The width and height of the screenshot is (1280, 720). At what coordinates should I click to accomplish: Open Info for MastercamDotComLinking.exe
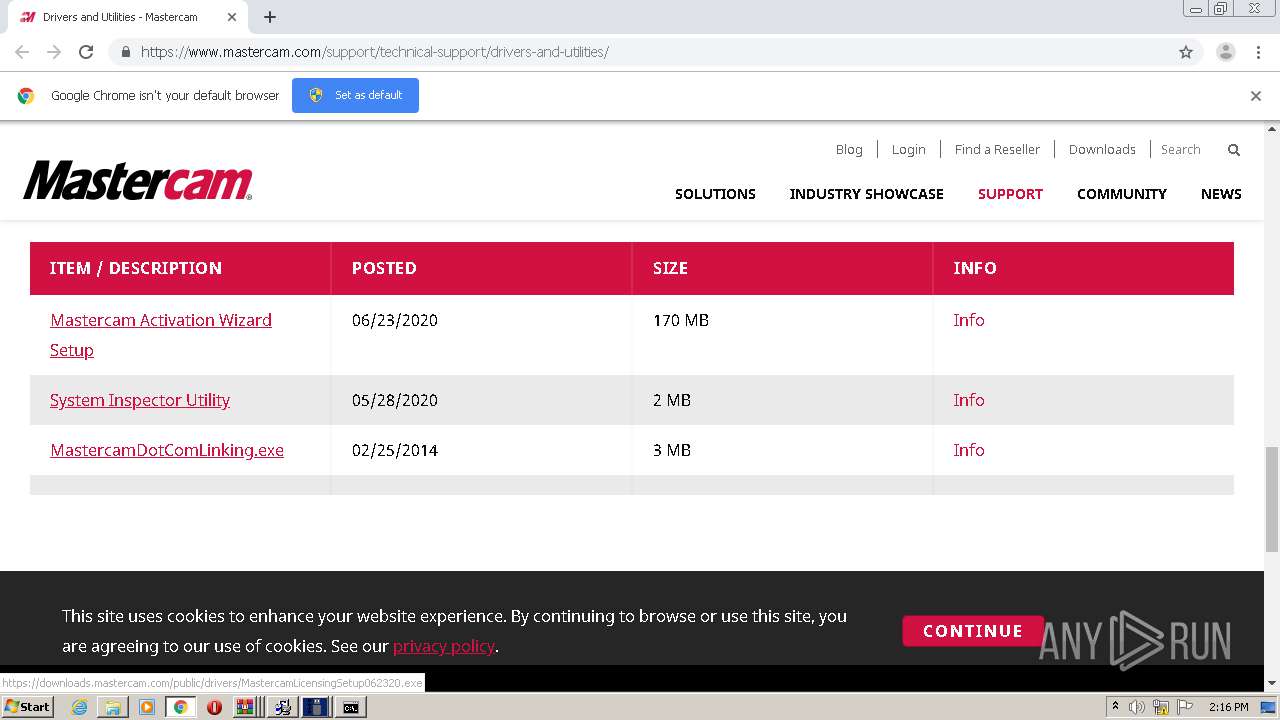point(969,450)
